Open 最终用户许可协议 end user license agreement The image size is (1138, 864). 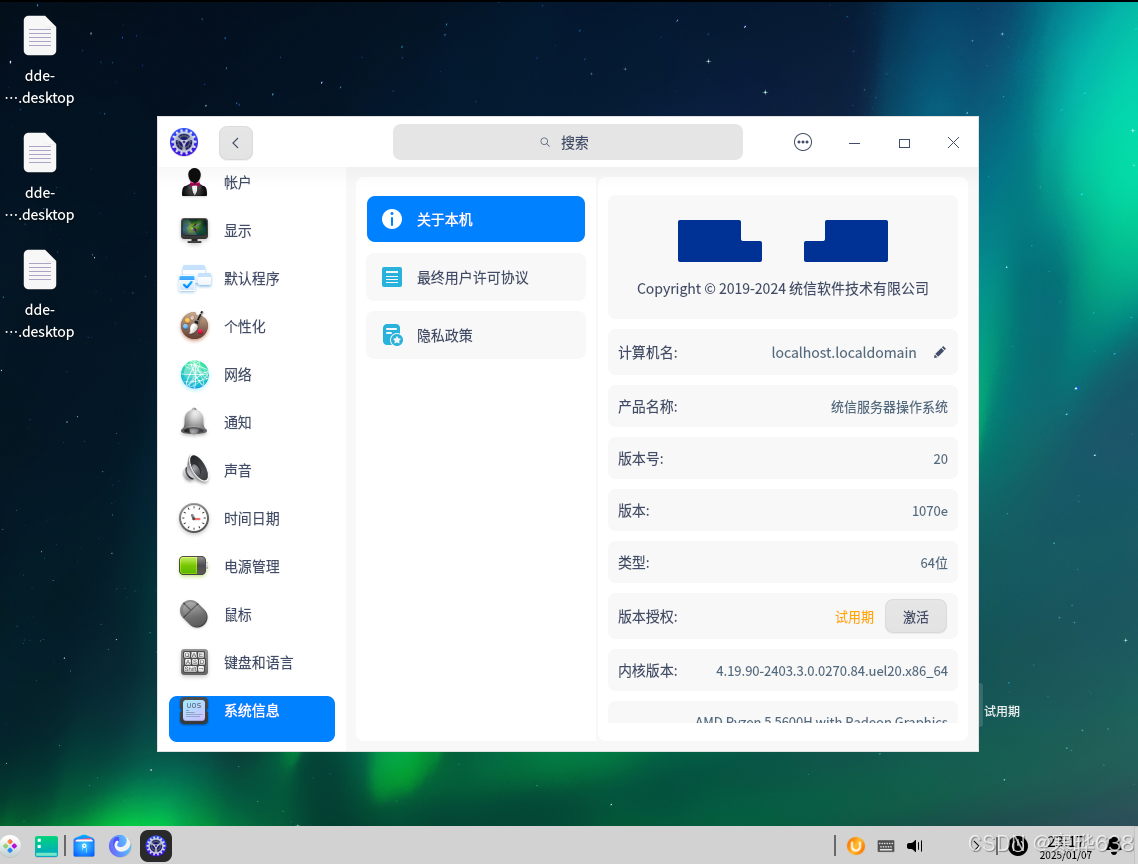point(476,277)
